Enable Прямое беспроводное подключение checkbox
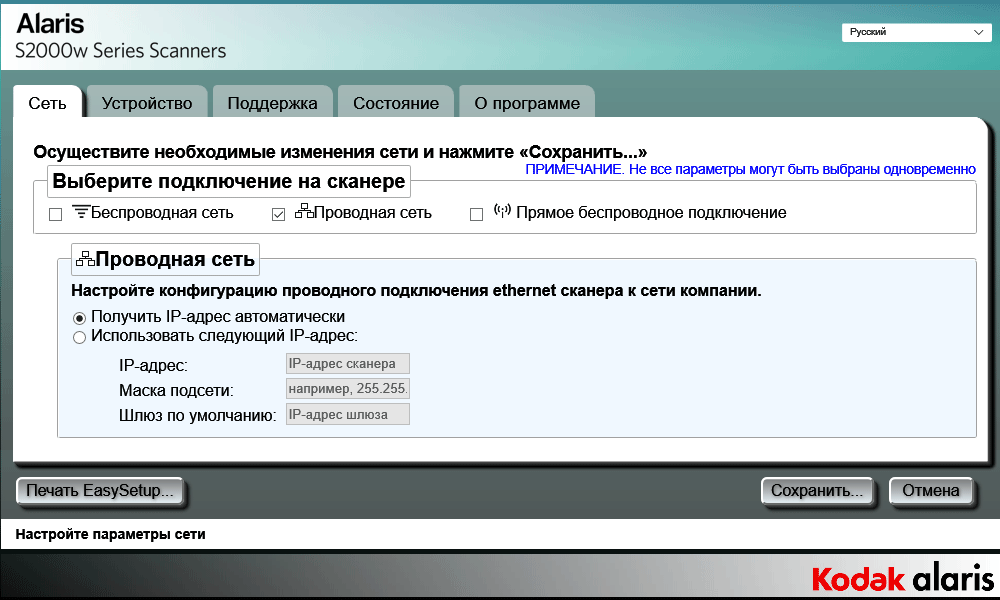1000x600 pixels. pos(476,214)
